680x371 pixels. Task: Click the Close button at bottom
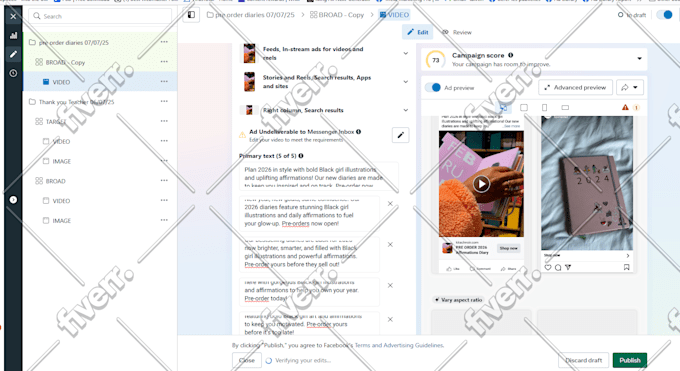pyautogui.click(x=247, y=360)
